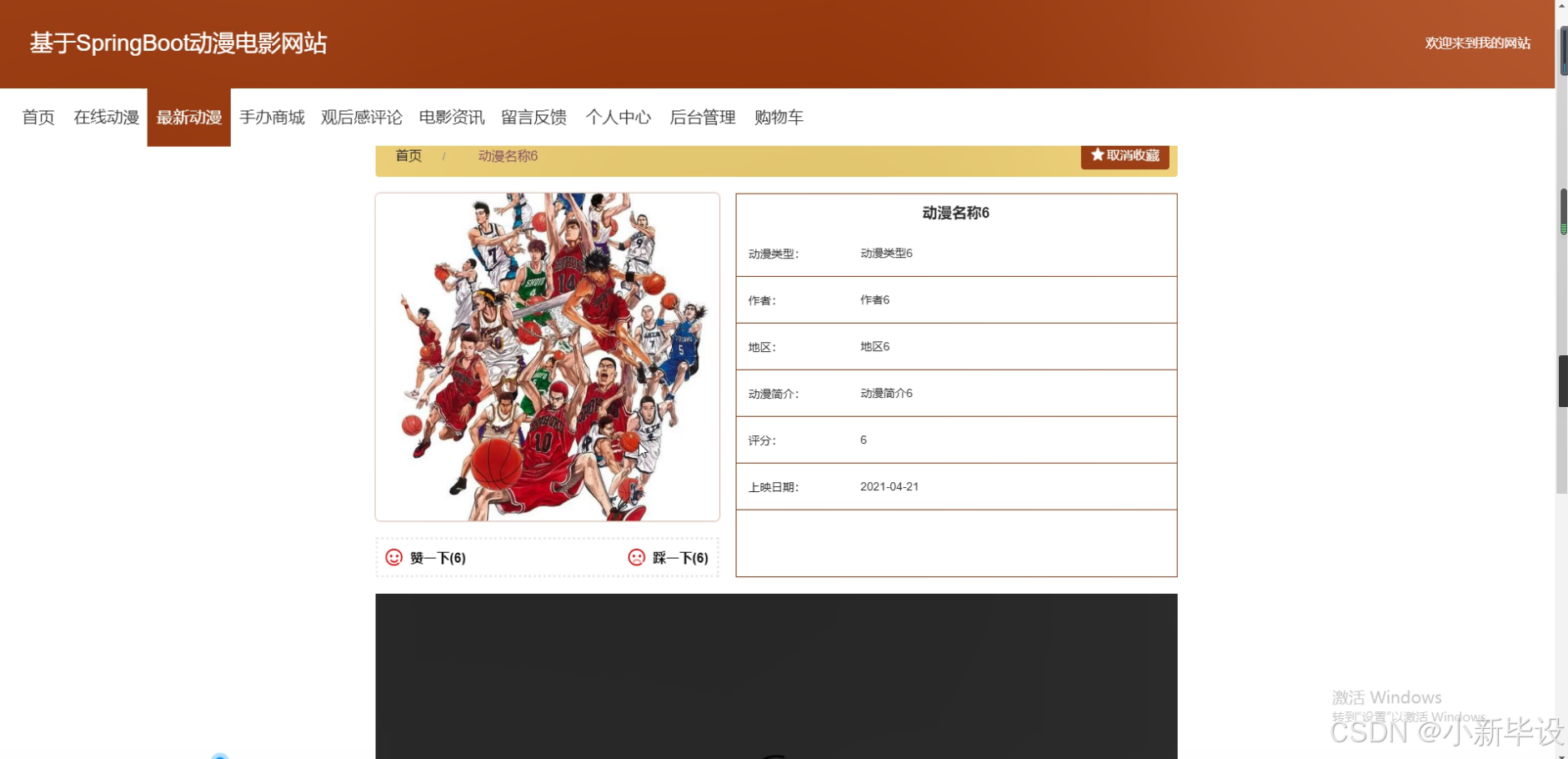Click the 踩一下(6) dislike button

pyautogui.click(x=679, y=558)
